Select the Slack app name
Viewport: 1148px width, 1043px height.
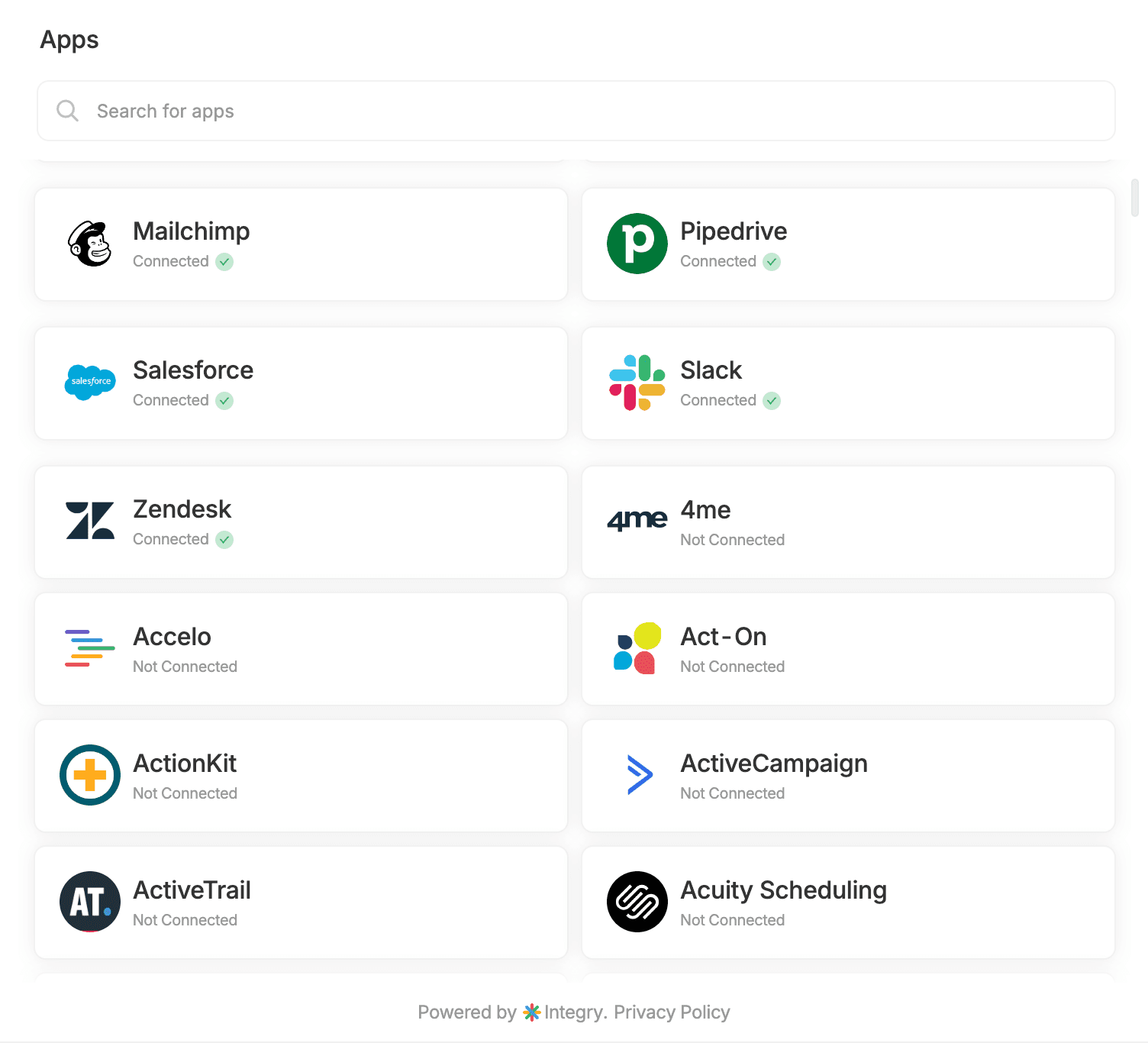[x=711, y=370]
